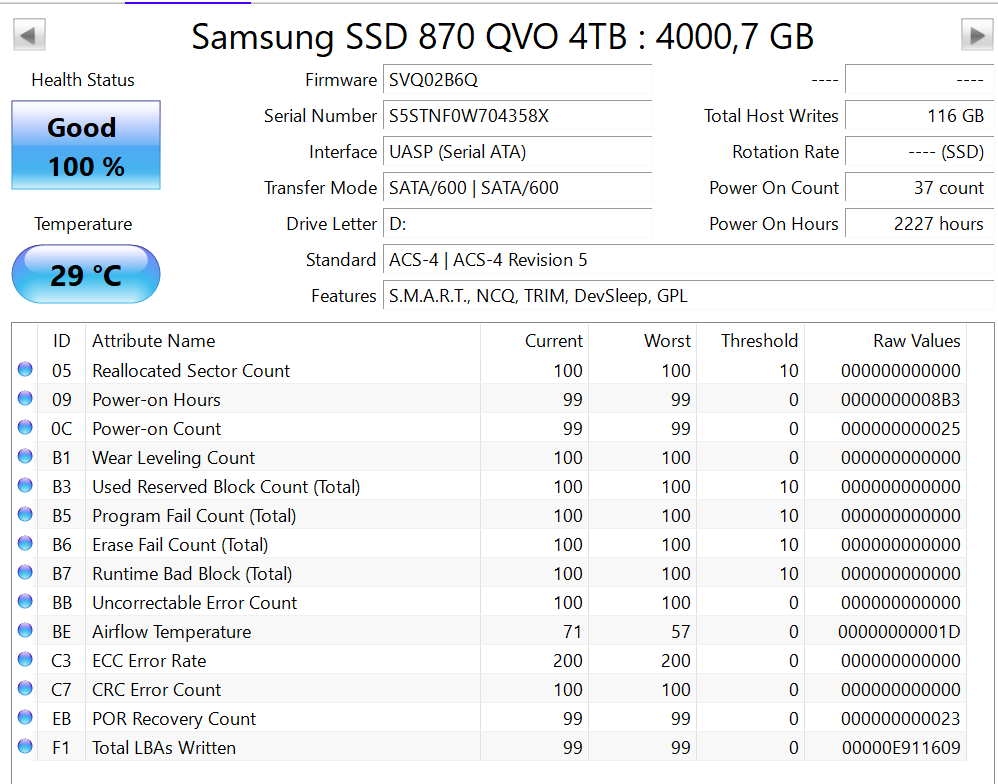
Task: Click the Interface field UASP (Serial ATA)
Action: tap(517, 152)
